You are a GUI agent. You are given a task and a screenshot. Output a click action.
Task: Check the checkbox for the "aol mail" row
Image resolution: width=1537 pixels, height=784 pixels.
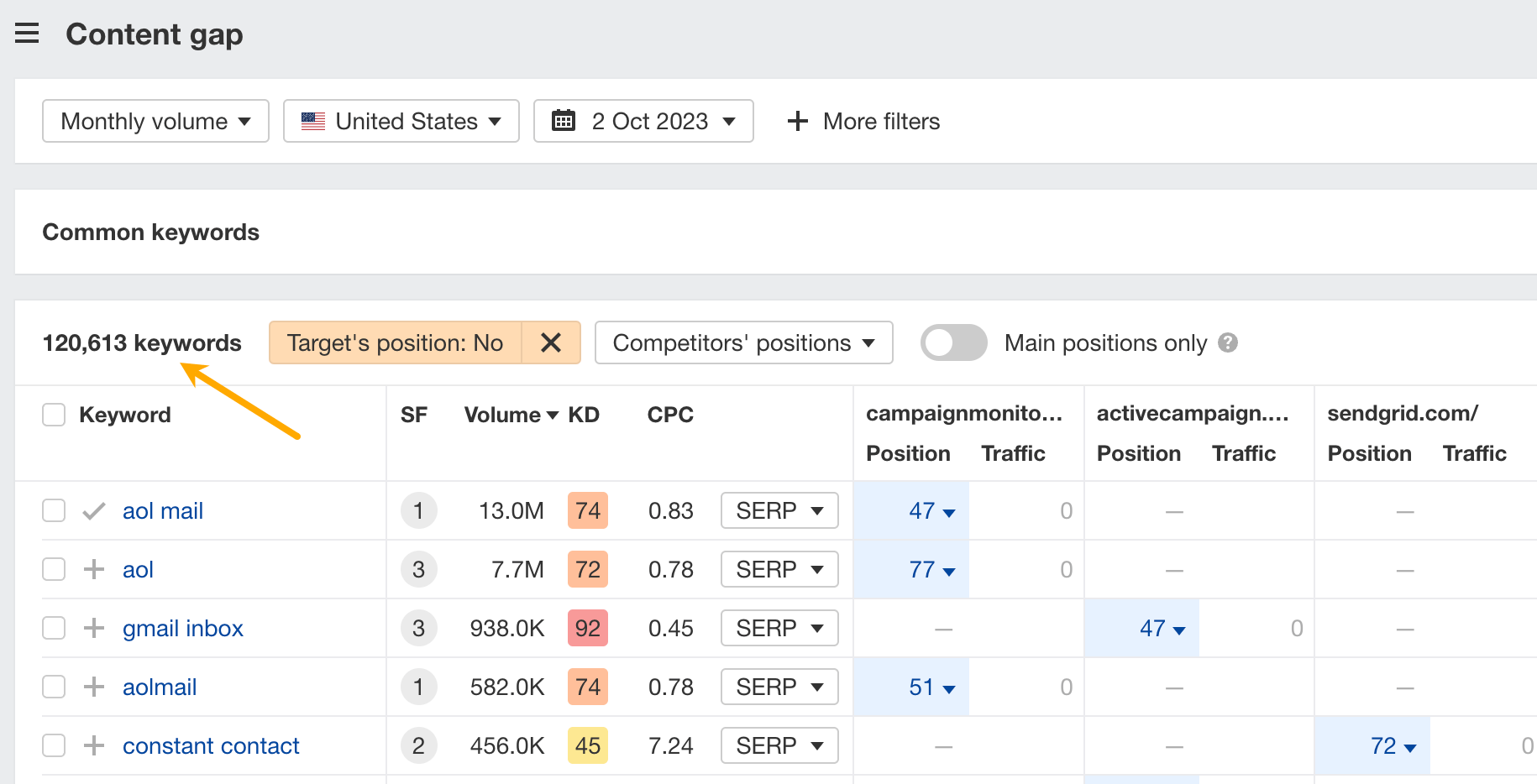tap(53, 510)
